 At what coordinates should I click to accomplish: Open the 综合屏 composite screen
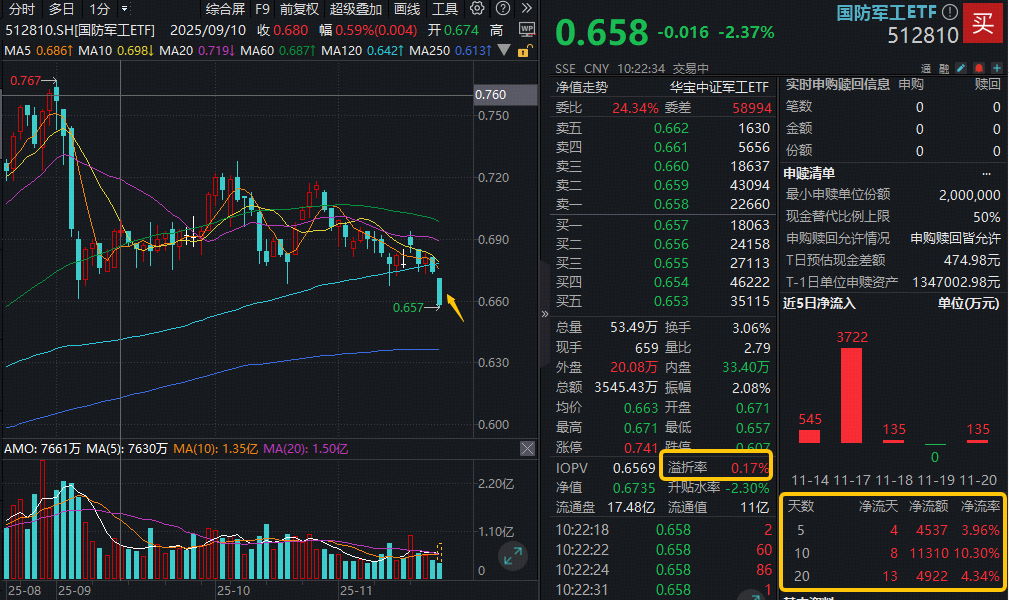click(225, 9)
